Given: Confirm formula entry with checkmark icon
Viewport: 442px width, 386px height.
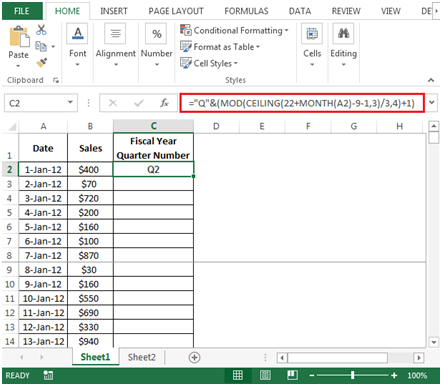Looking at the screenshot, I should [138, 103].
